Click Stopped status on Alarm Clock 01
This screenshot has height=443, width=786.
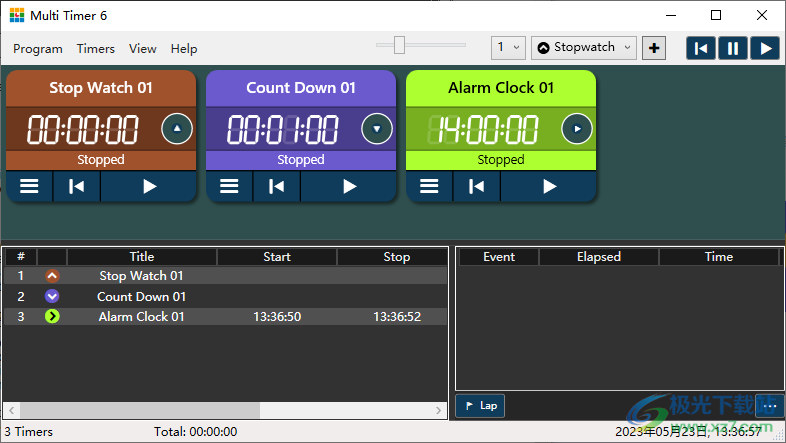[501, 159]
